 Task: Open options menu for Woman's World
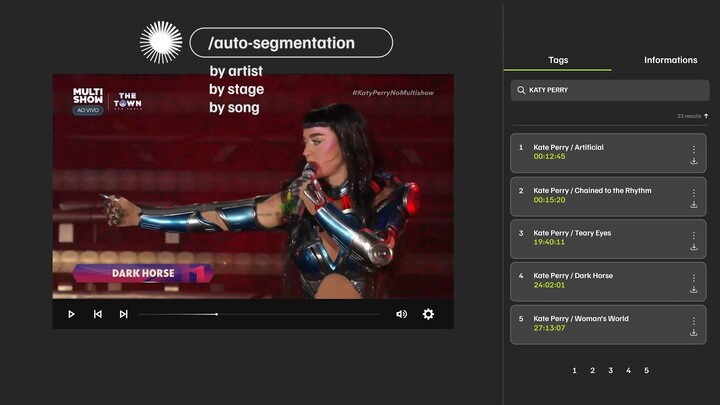(x=694, y=321)
